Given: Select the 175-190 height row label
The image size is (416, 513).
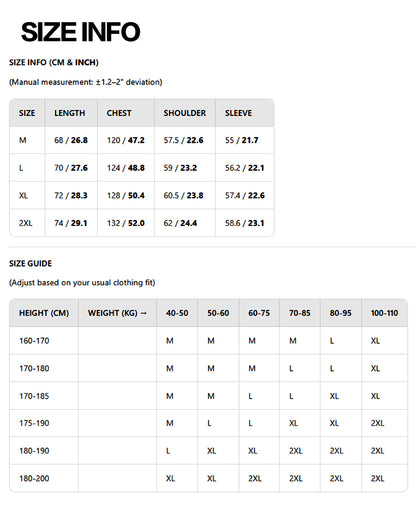Looking at the screenshot, I should (x=34, y=423).
